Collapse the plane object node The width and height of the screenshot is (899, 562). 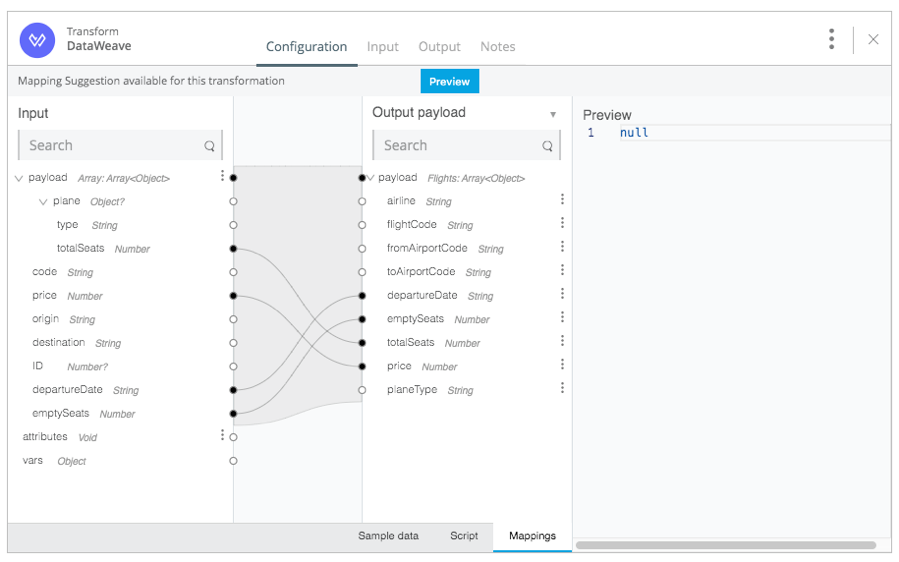tap(43, 202)
